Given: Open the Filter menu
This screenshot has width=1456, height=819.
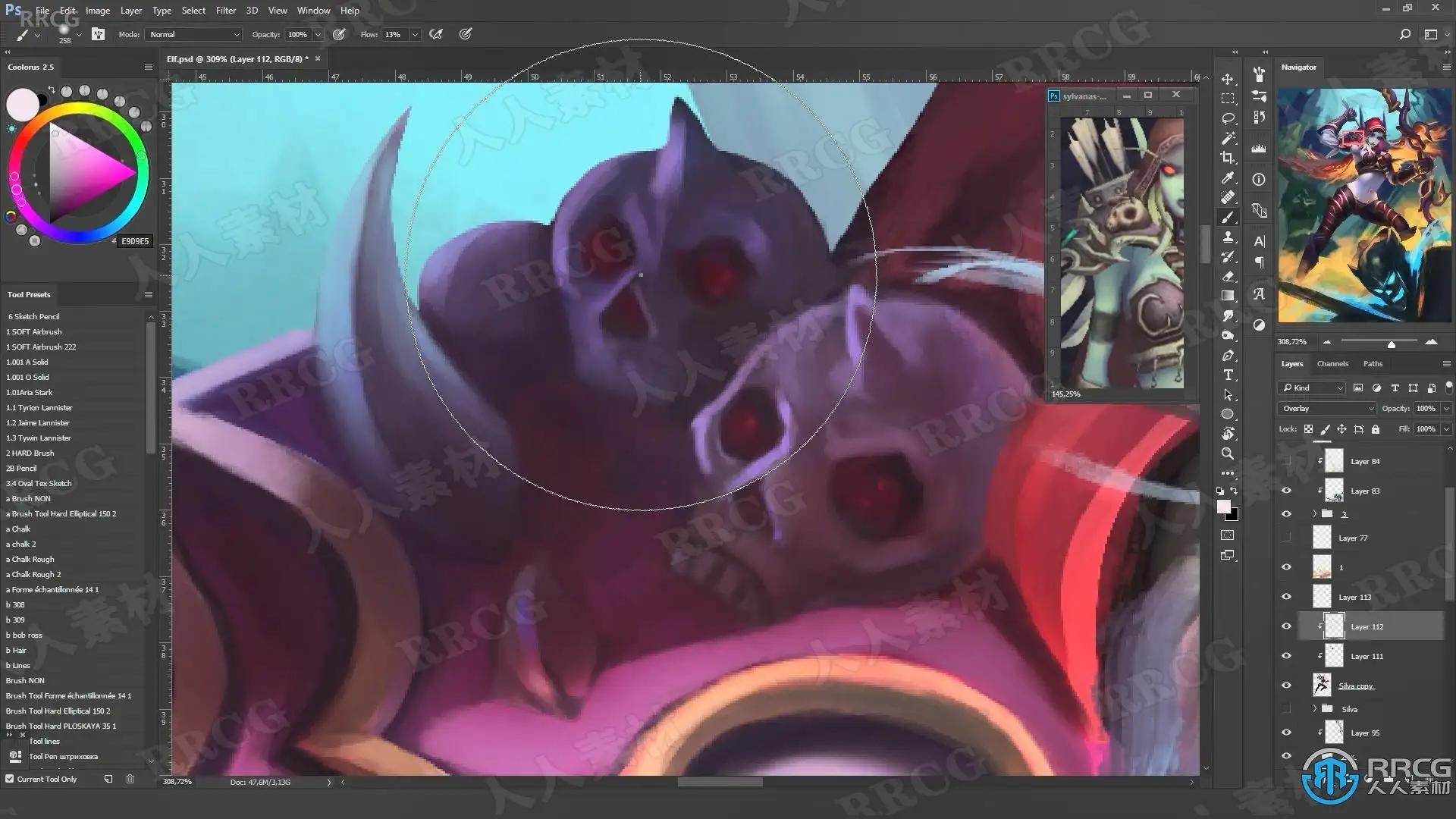Looking at the screenshot, I should (x=226, y=11).
